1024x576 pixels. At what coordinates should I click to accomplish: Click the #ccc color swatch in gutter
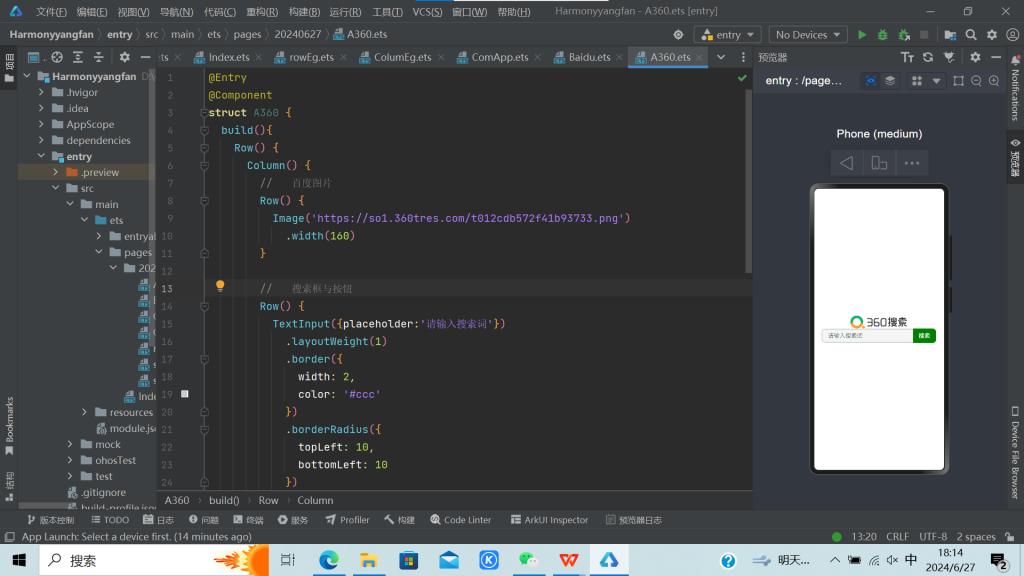(x=185, y=394)
